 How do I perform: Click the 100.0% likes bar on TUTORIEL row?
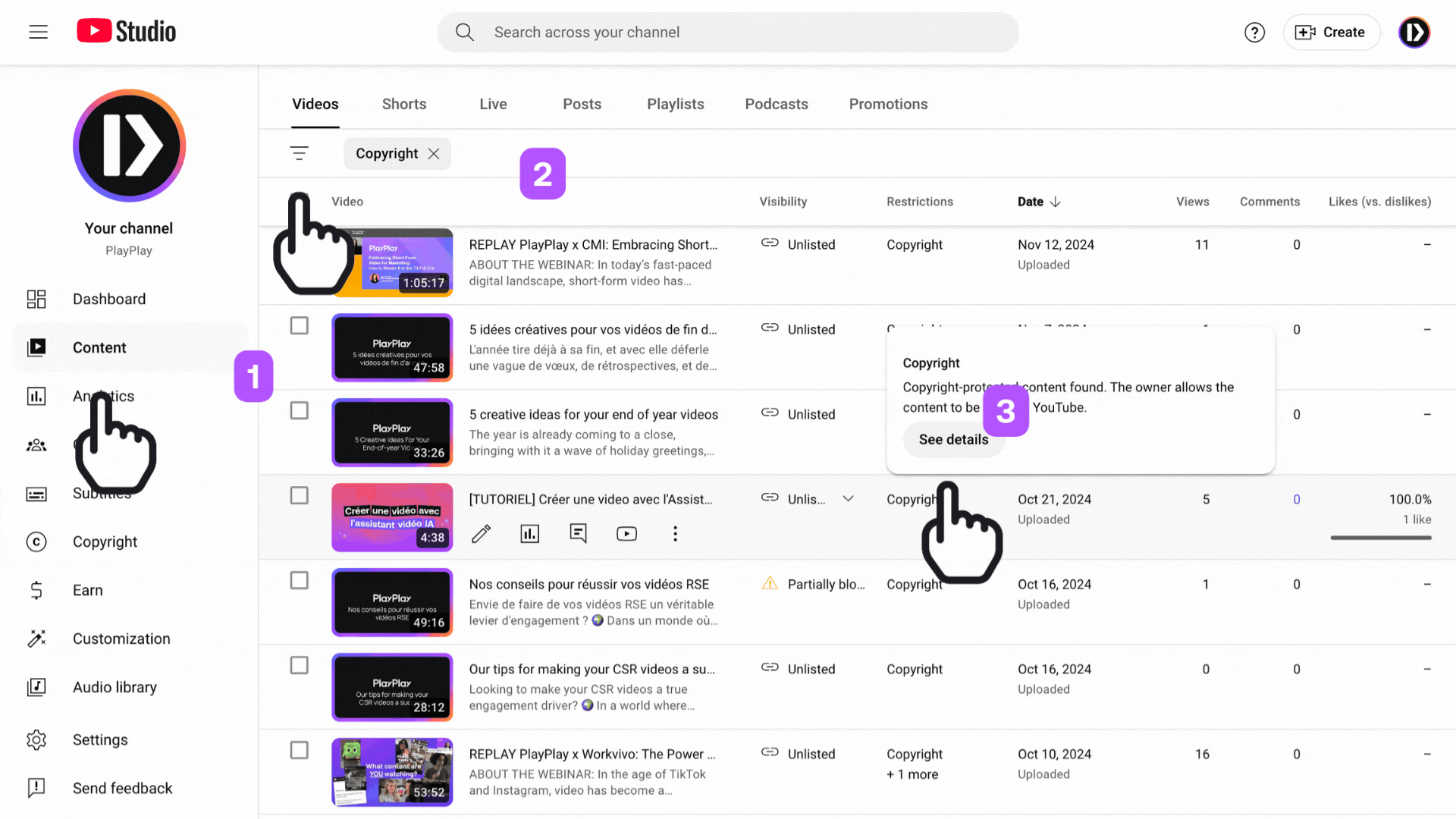1381,538
